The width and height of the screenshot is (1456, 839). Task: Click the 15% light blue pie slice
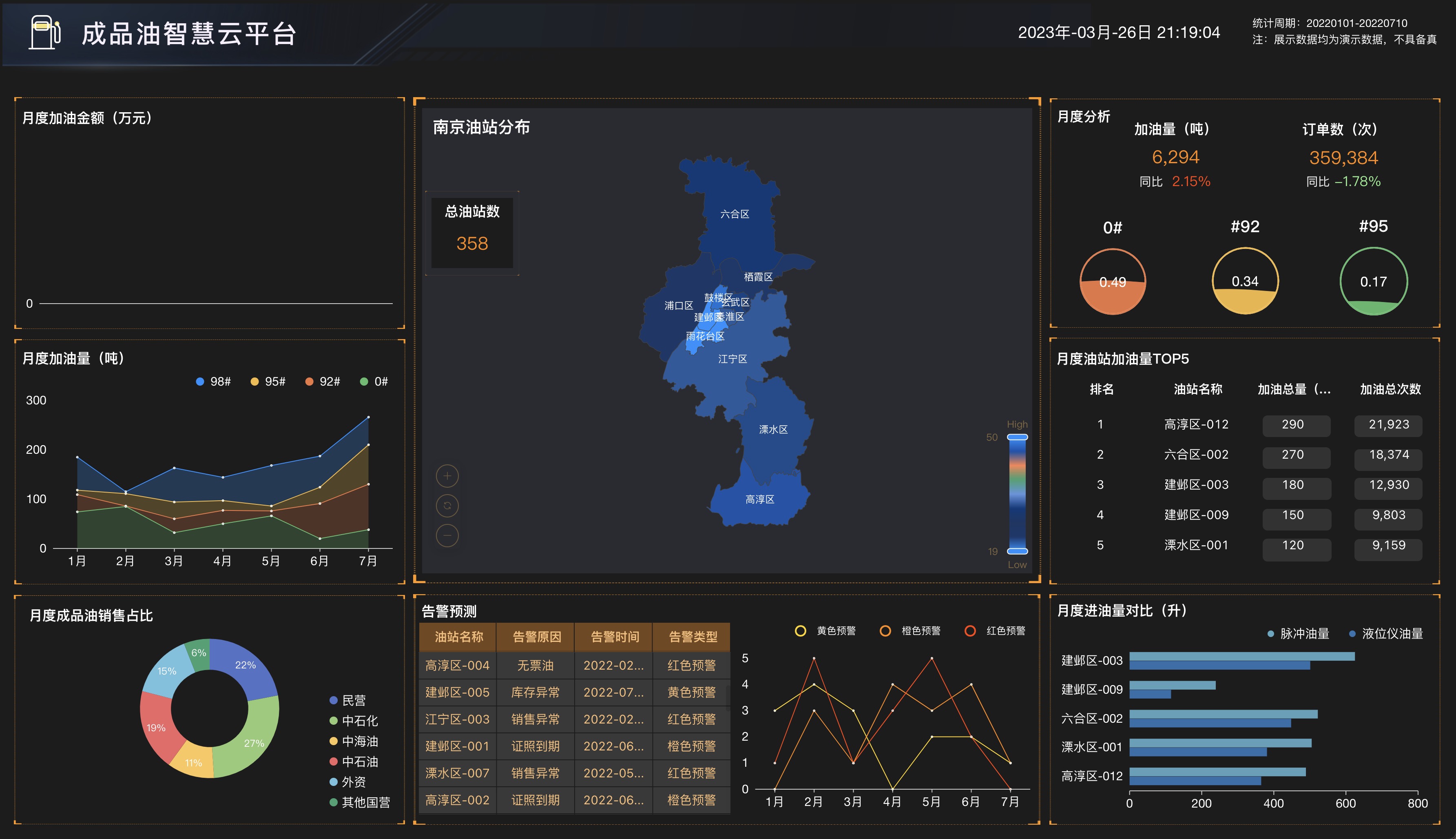click(167, 671)
